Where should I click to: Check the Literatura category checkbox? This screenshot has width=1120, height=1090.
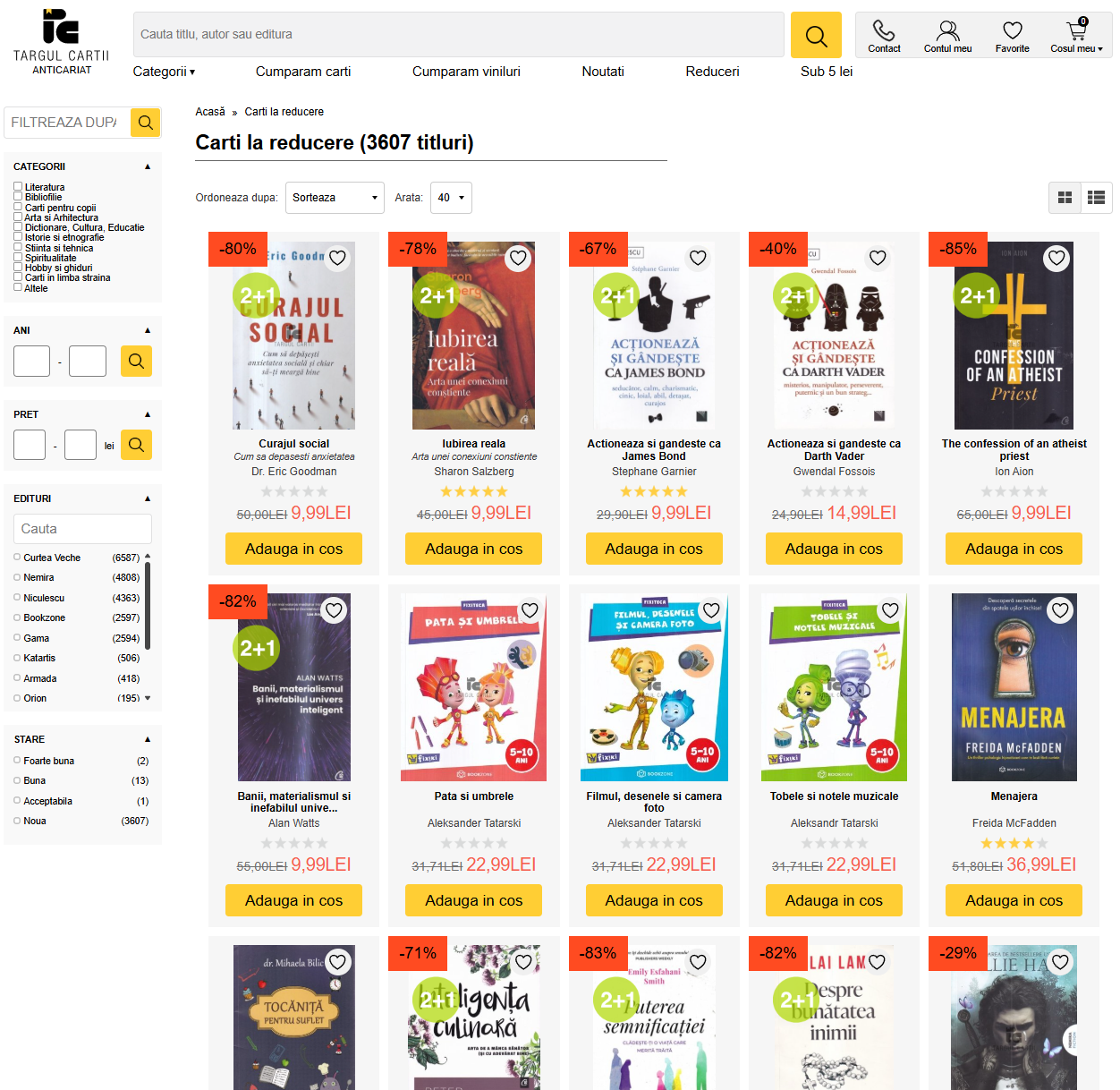point(18,187)
